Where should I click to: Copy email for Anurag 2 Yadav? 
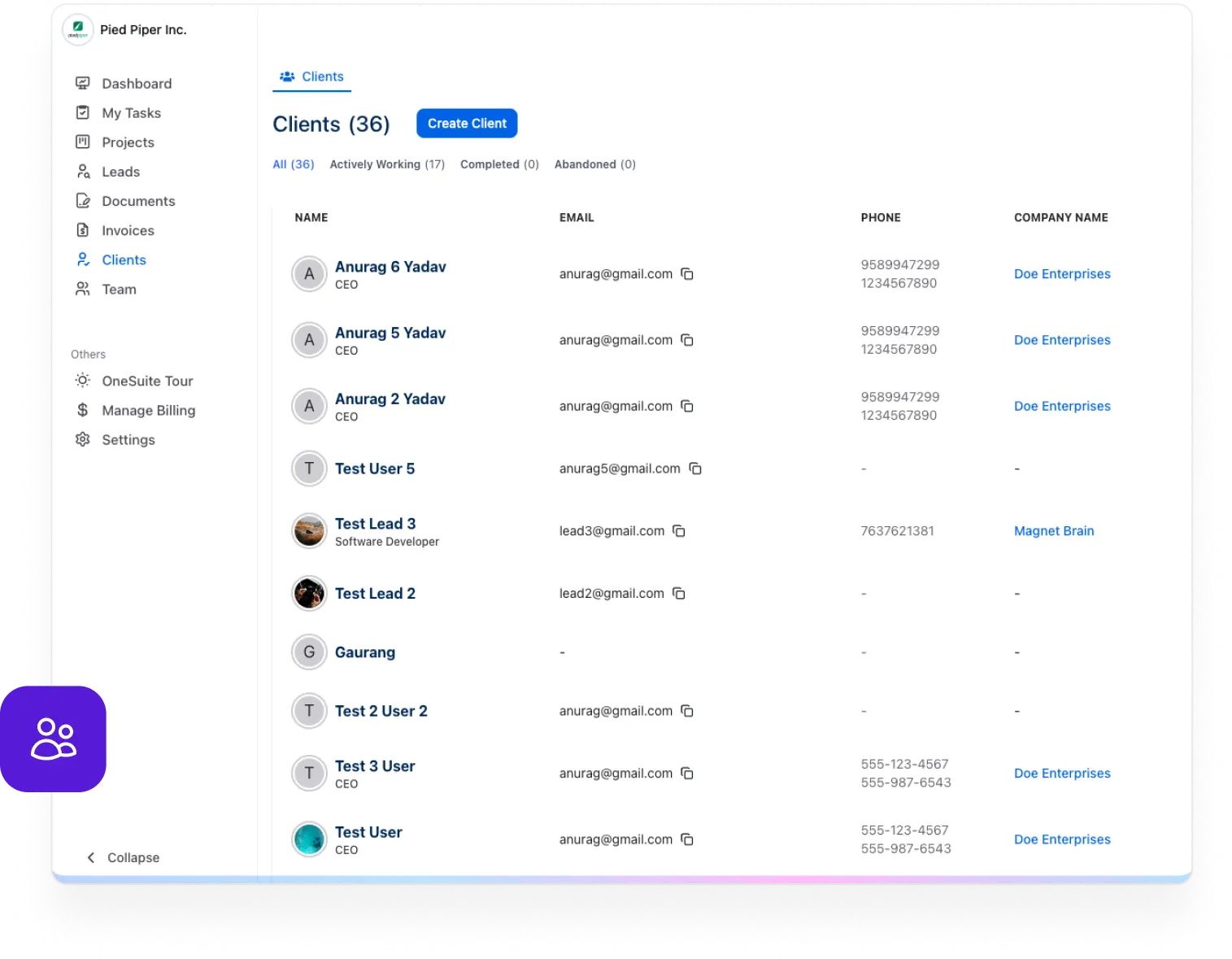point(687,406)
